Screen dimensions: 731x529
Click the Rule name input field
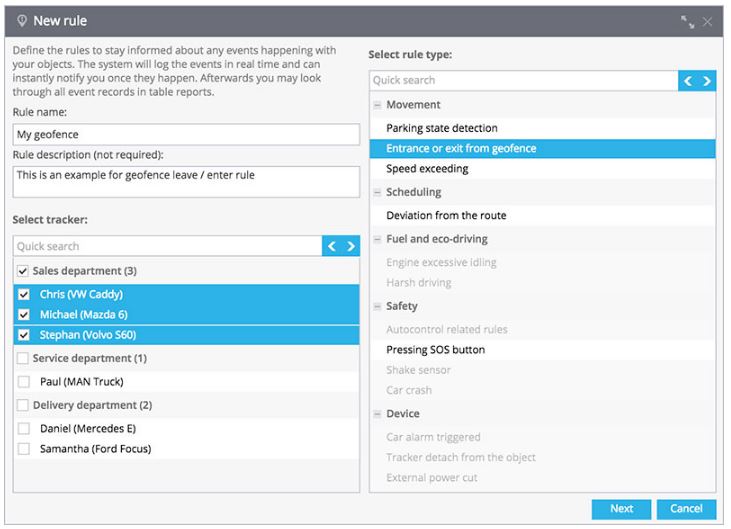point(186,135)
